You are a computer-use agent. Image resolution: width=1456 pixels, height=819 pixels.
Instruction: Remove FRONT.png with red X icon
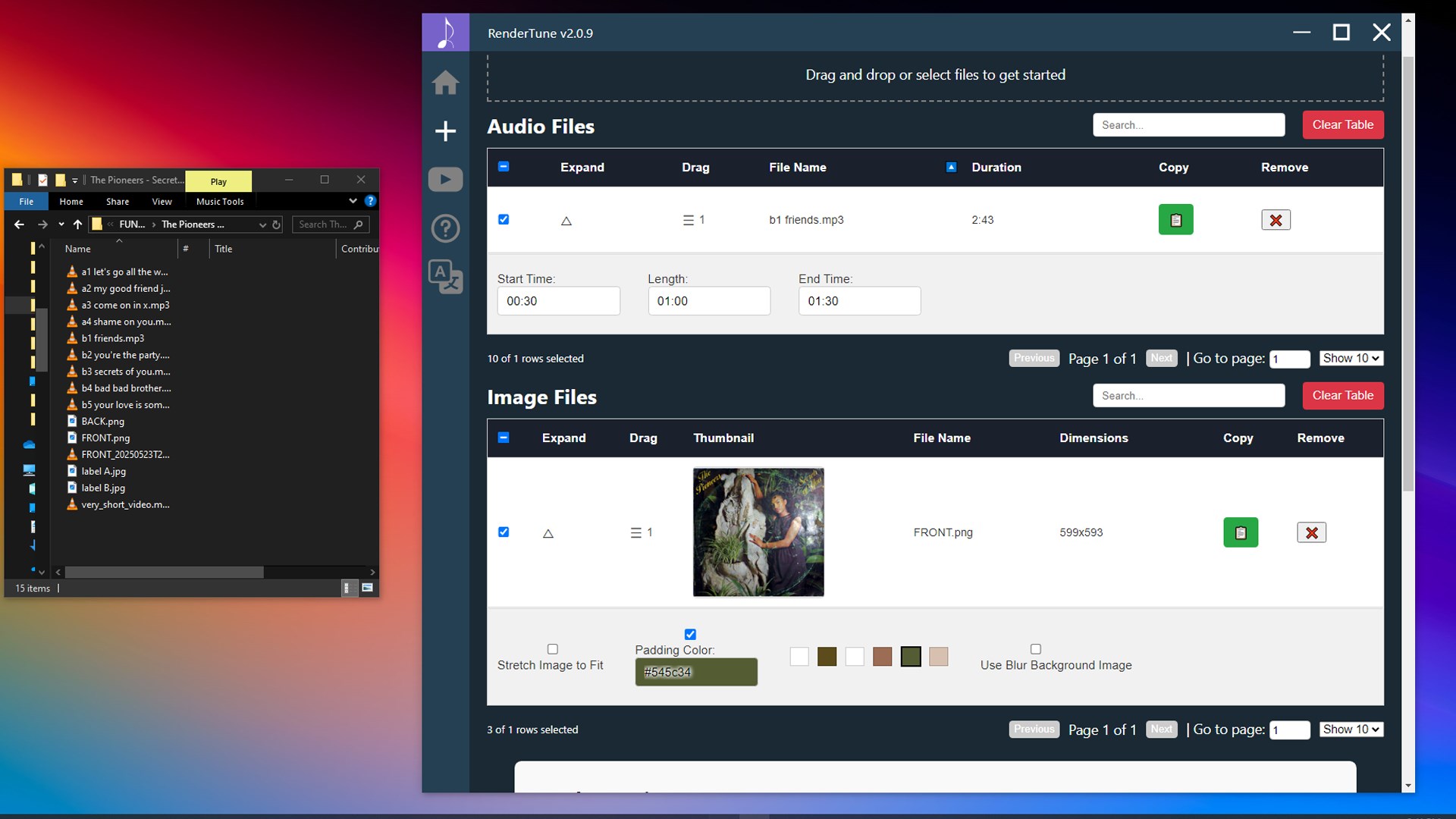(x=1311, y=532)
